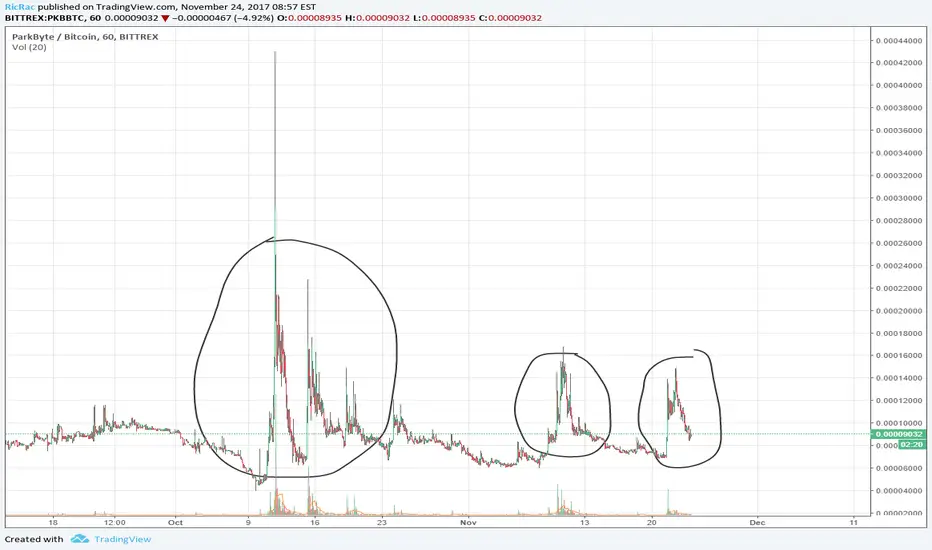Click the 0.00042000 price axis label

tap(899, 63)
